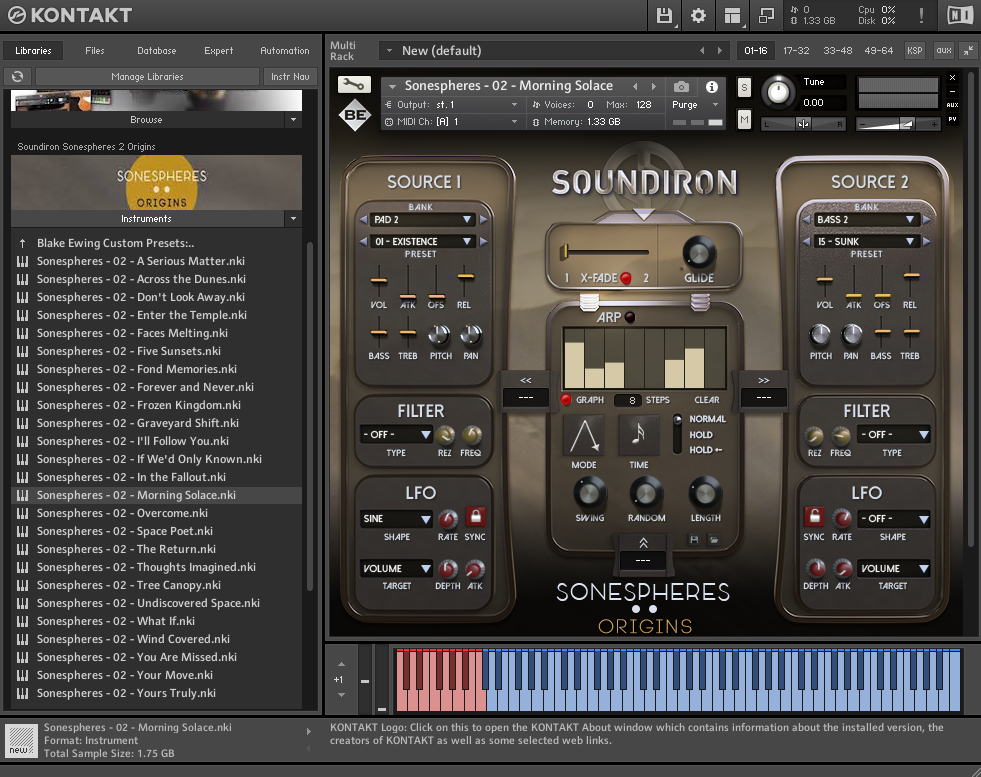Switch to the Libraries tab

[x=33, y=51]
